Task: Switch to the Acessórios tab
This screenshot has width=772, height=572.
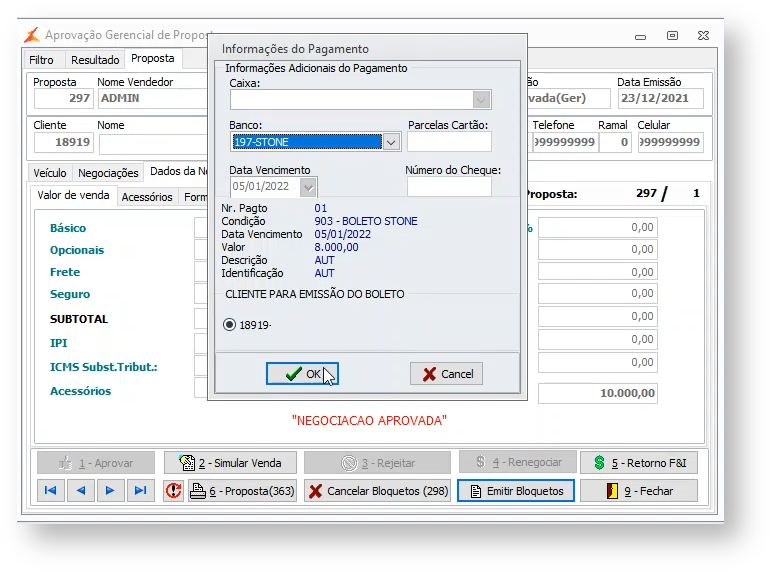Action: (147, 197)
